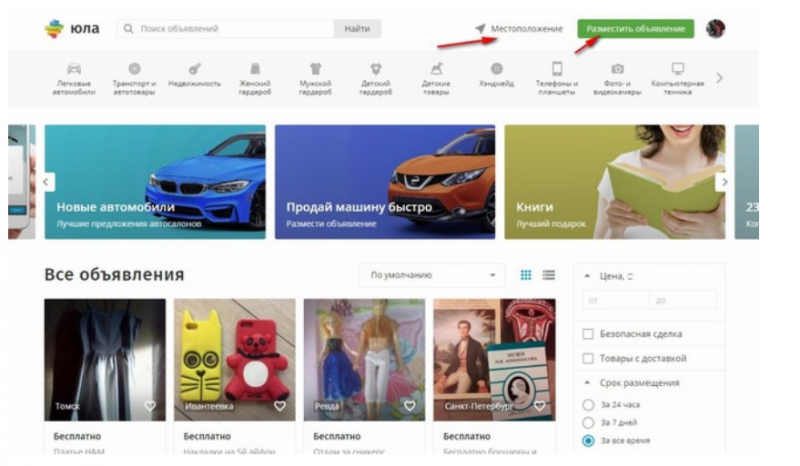Screen dimensions: 800x466
Task: Enable the Безопасная сделка checkbox
Action: (x=588, y=334)
